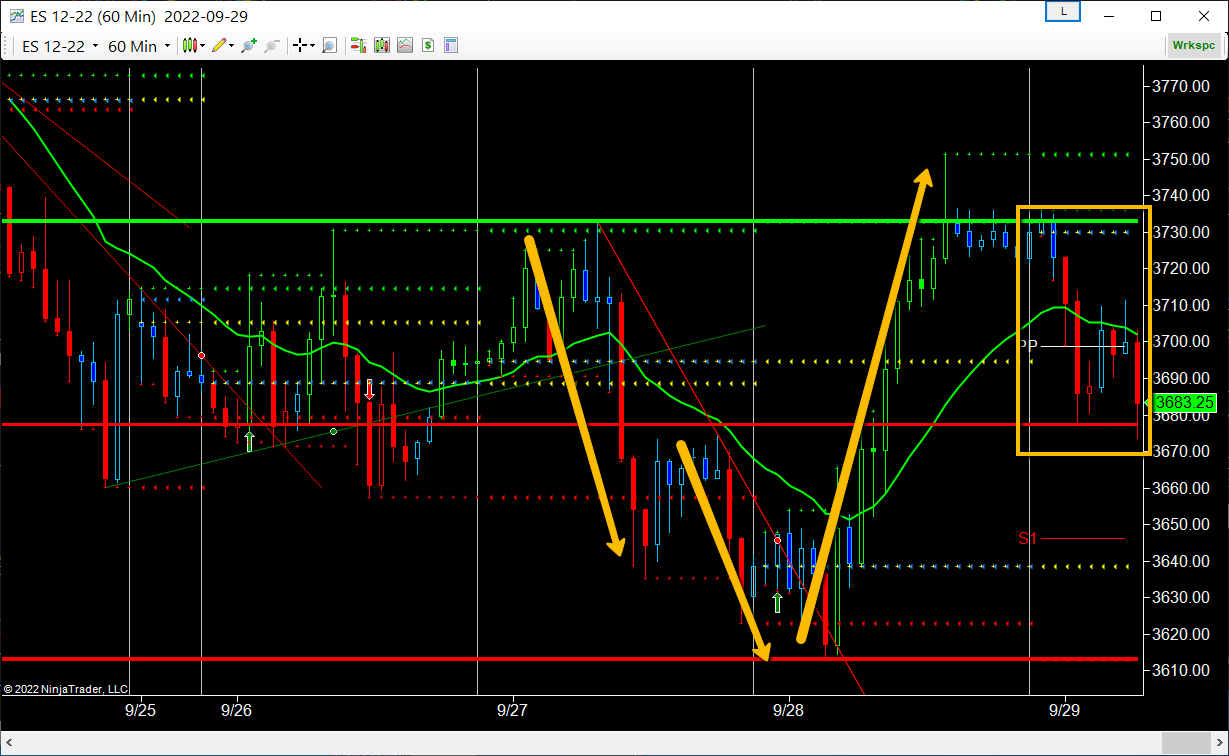Select the pencil drawing tools icon
The height and width of the screenshot is (756, 1229).
click(219, 45)
